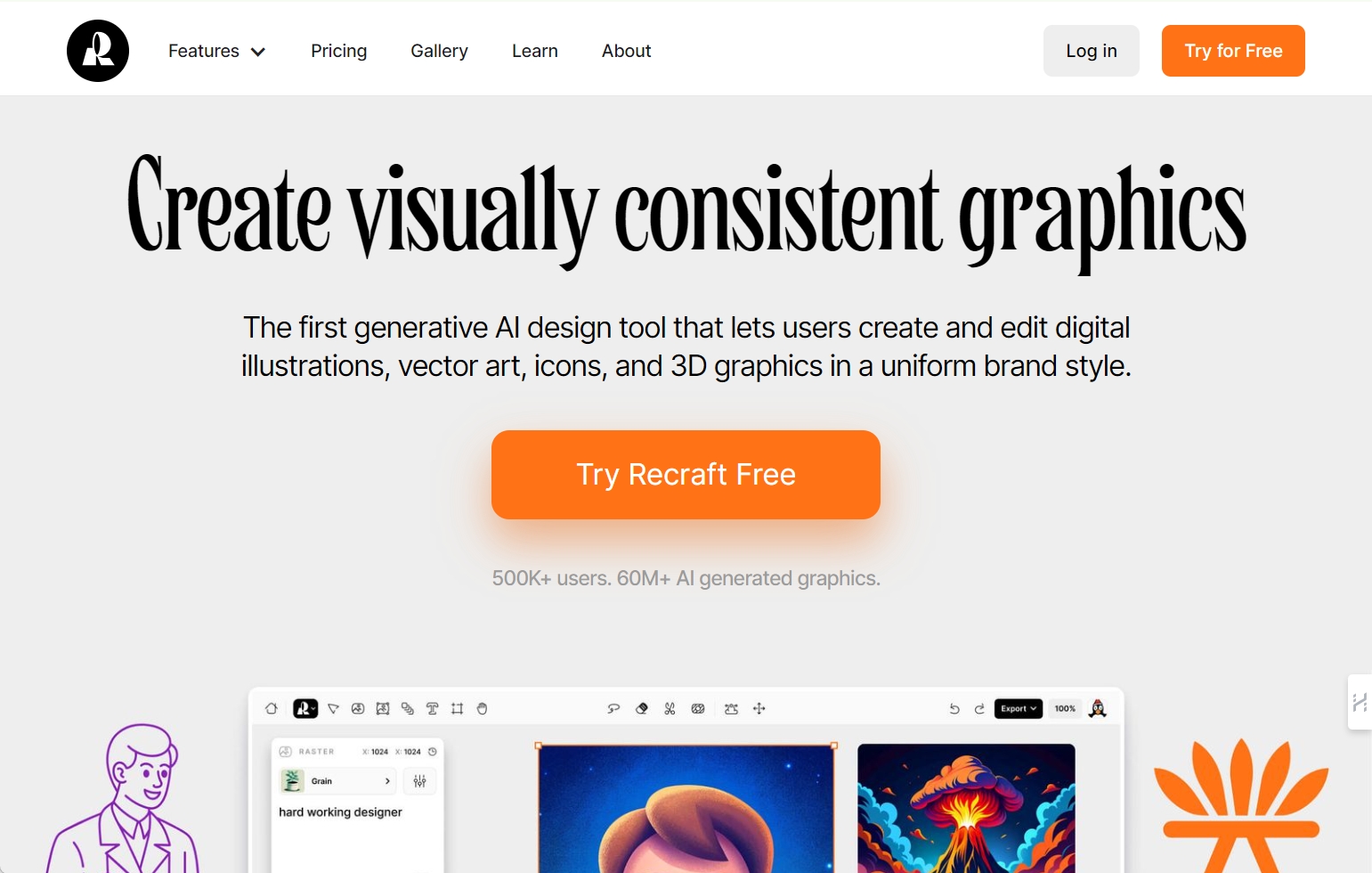This screenshot has height=873, width=1372.
Task: Go to the Pricing page
Action: click(x=339, y=51)
